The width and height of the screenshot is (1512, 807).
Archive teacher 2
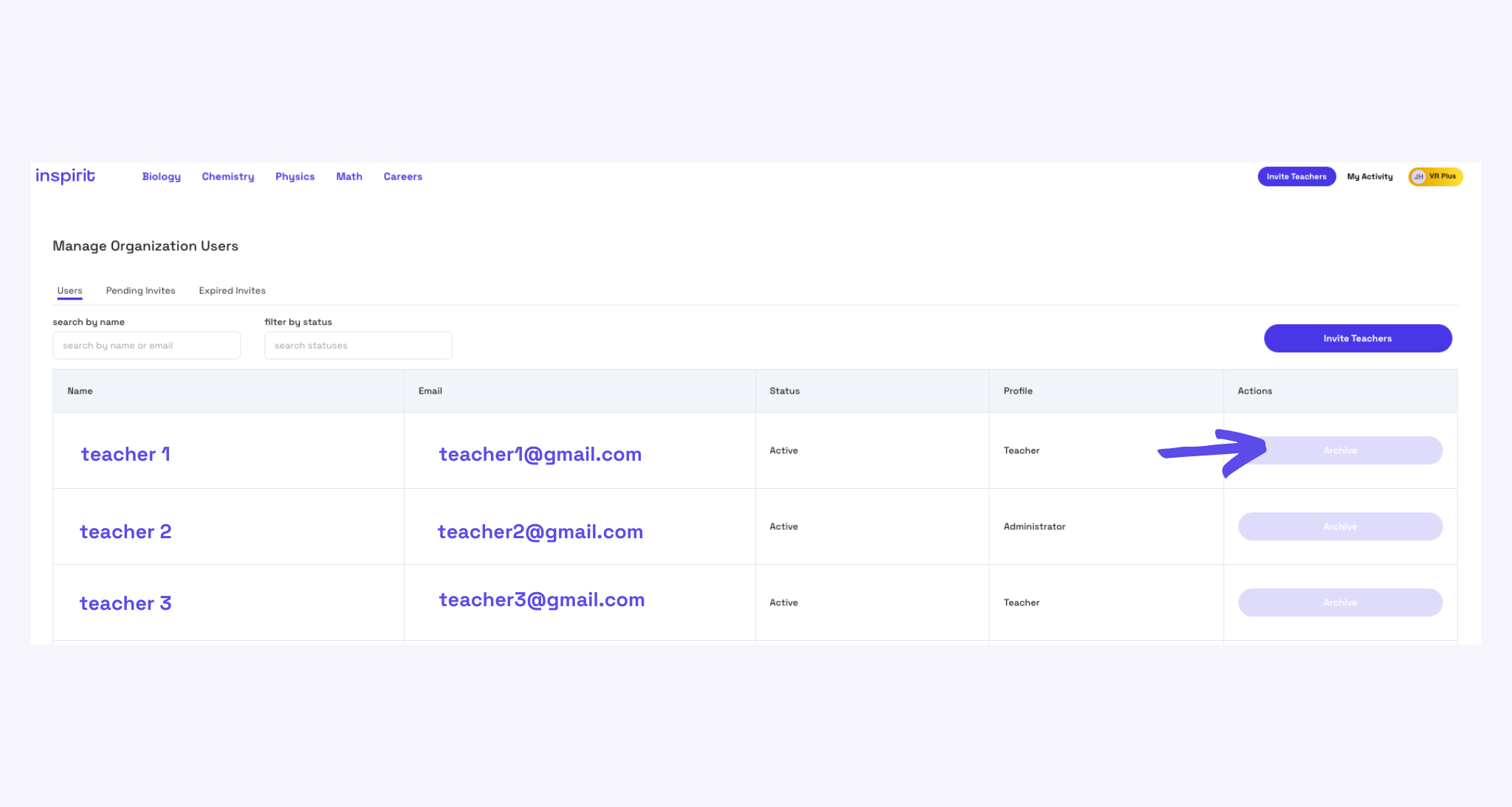click(1340, 526)
